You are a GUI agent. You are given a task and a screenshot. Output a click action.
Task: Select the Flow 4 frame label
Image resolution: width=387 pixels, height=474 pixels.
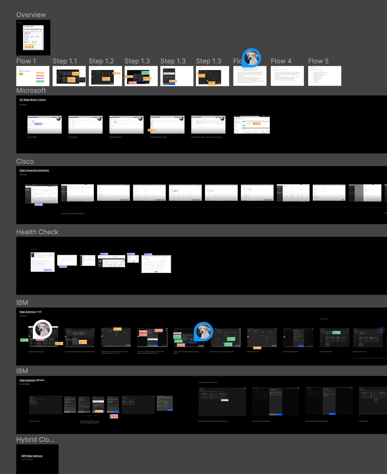[281, 61]
